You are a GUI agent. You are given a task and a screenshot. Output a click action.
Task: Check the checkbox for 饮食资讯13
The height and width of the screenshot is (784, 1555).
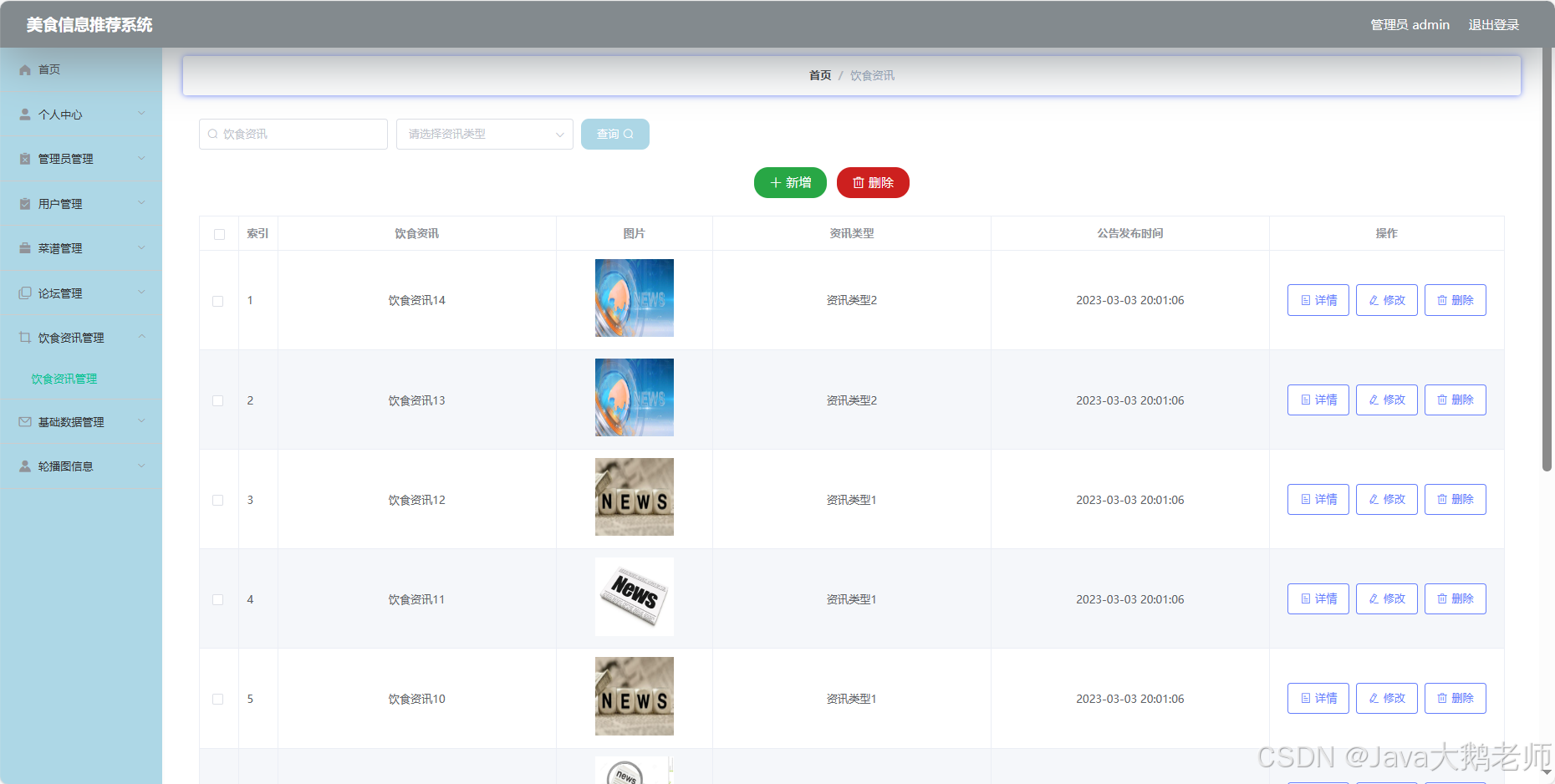[218, 400]
